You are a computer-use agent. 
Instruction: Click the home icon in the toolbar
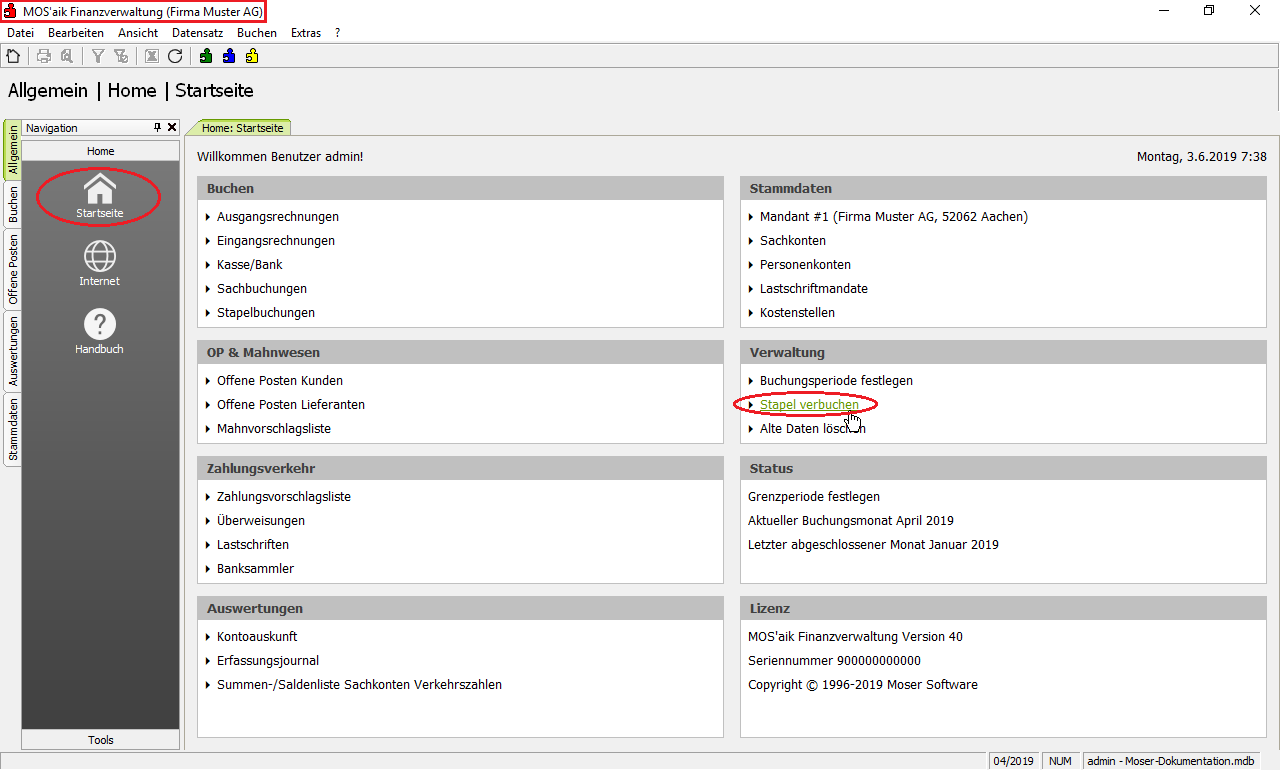13,56
